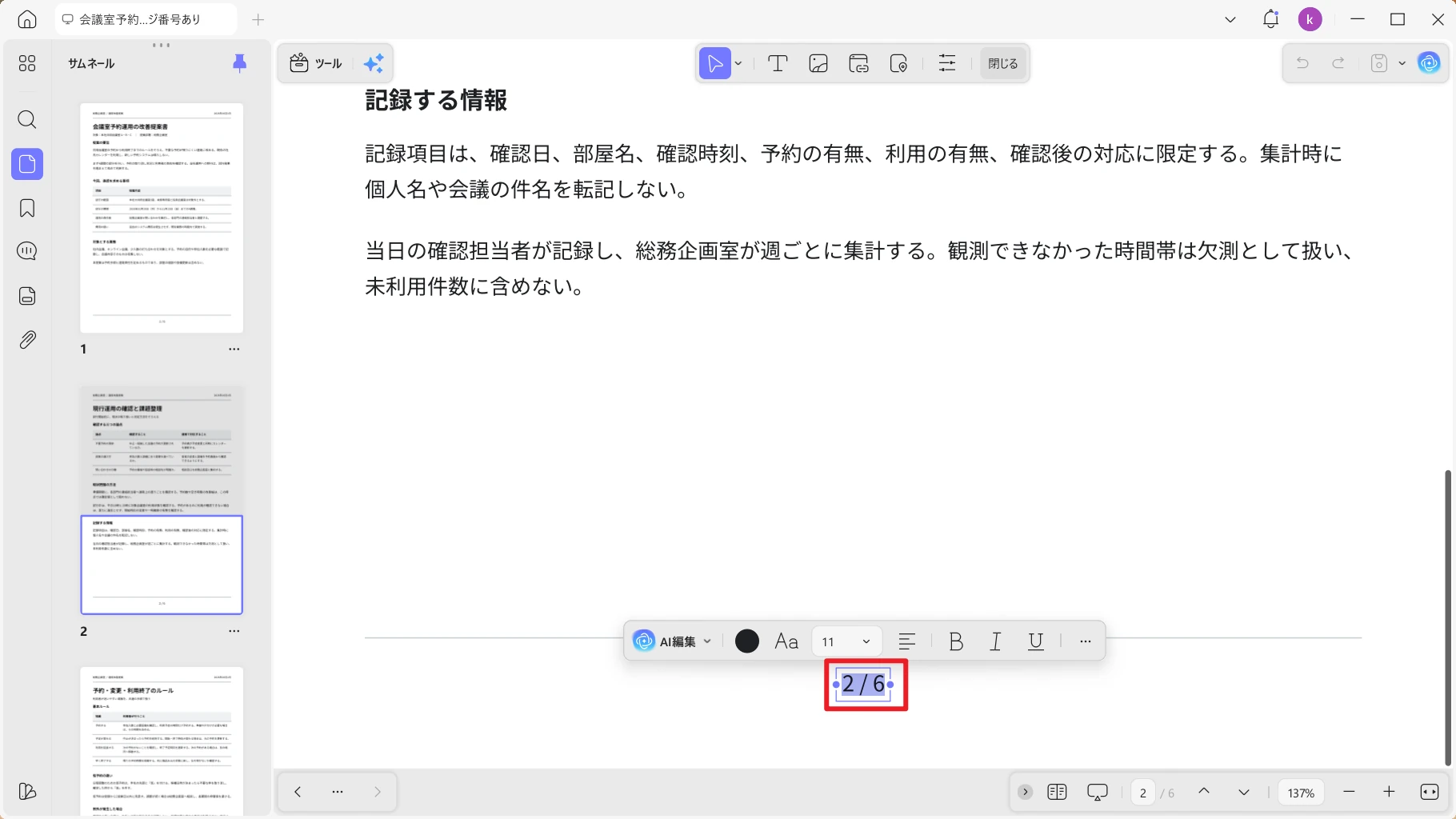
Task: Click the undo arrow
Action: coord(1302,63)
